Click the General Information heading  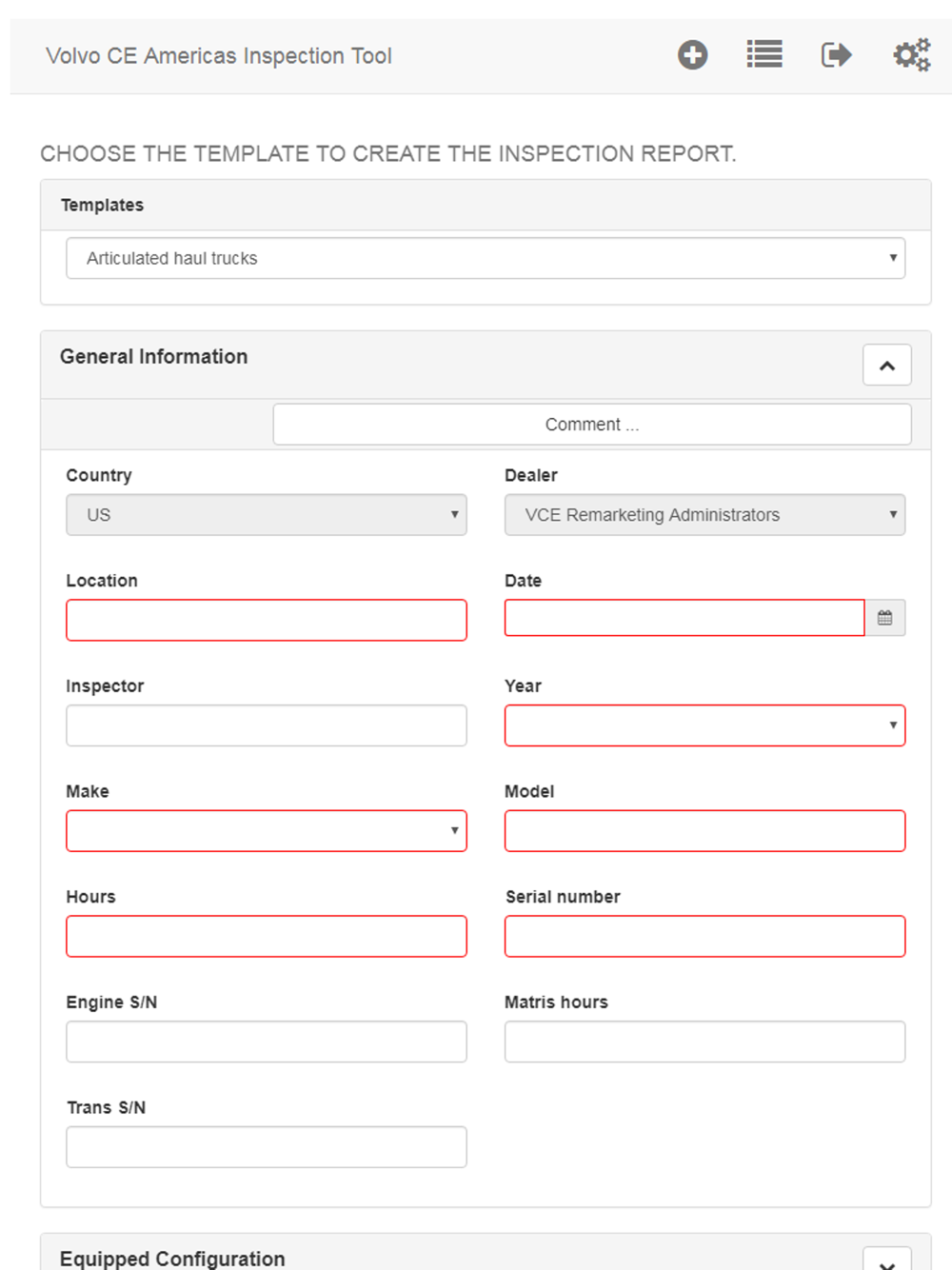(154, 357)
